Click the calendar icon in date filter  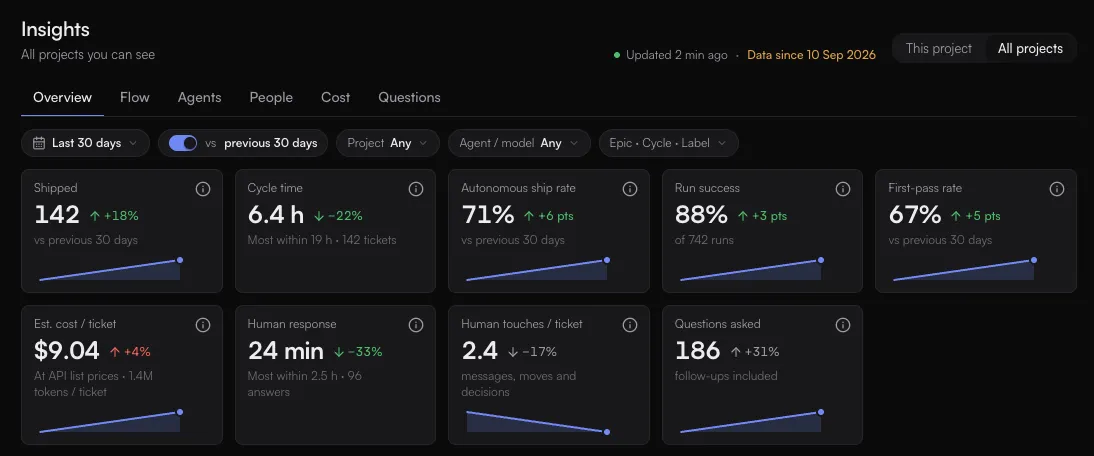click(x=39, y=143)
